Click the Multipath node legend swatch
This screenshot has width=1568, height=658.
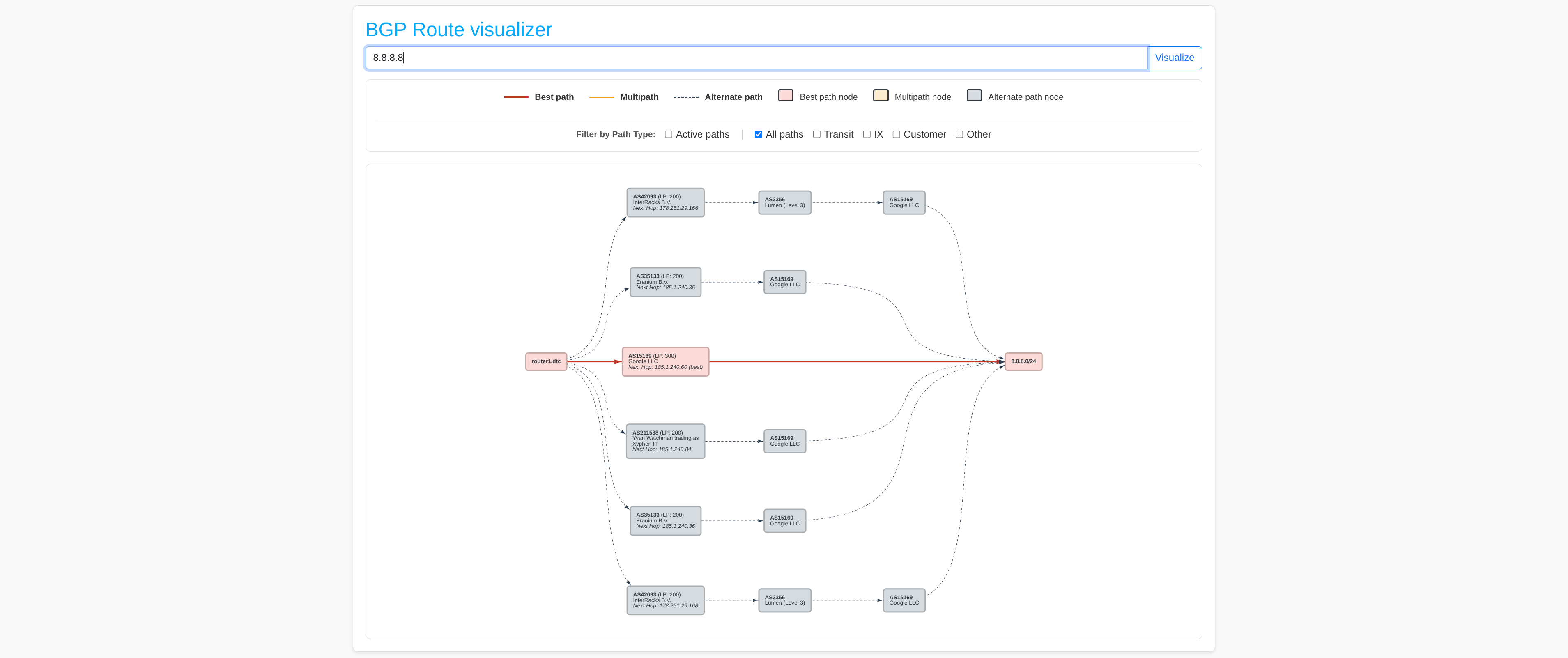880,96
